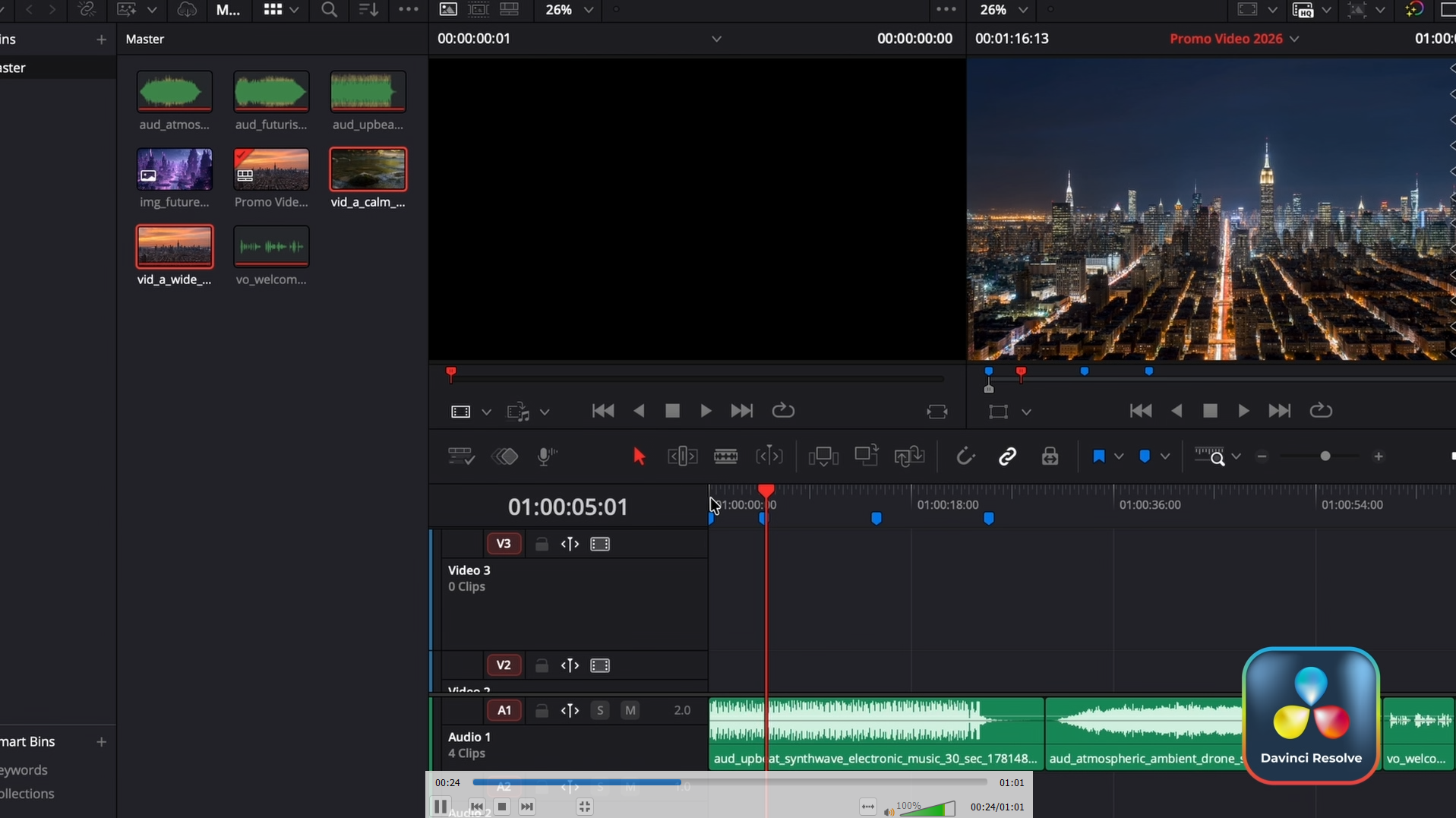Viewport: 1456px width, 818px height.
Task: Toggle Linked Selection chain icon
Action: pyautogui.click(x=1007, y=456)
